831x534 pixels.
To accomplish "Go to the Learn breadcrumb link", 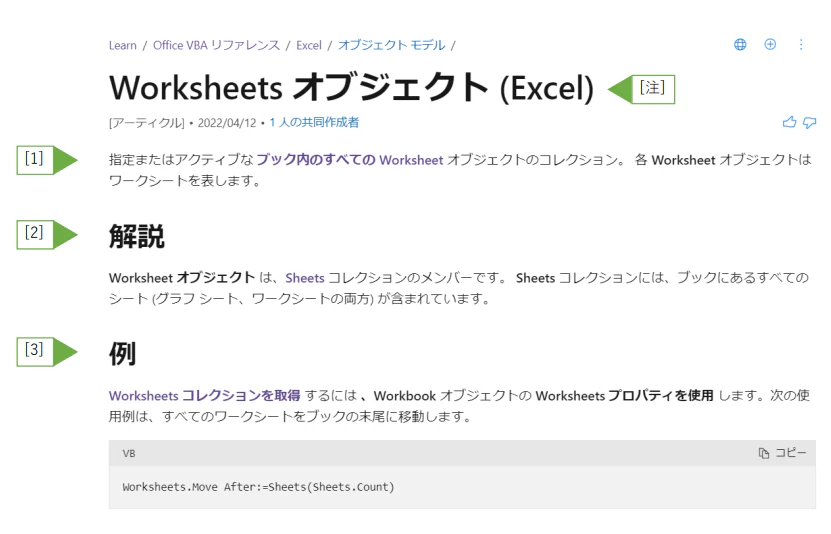I will (122, 46).
